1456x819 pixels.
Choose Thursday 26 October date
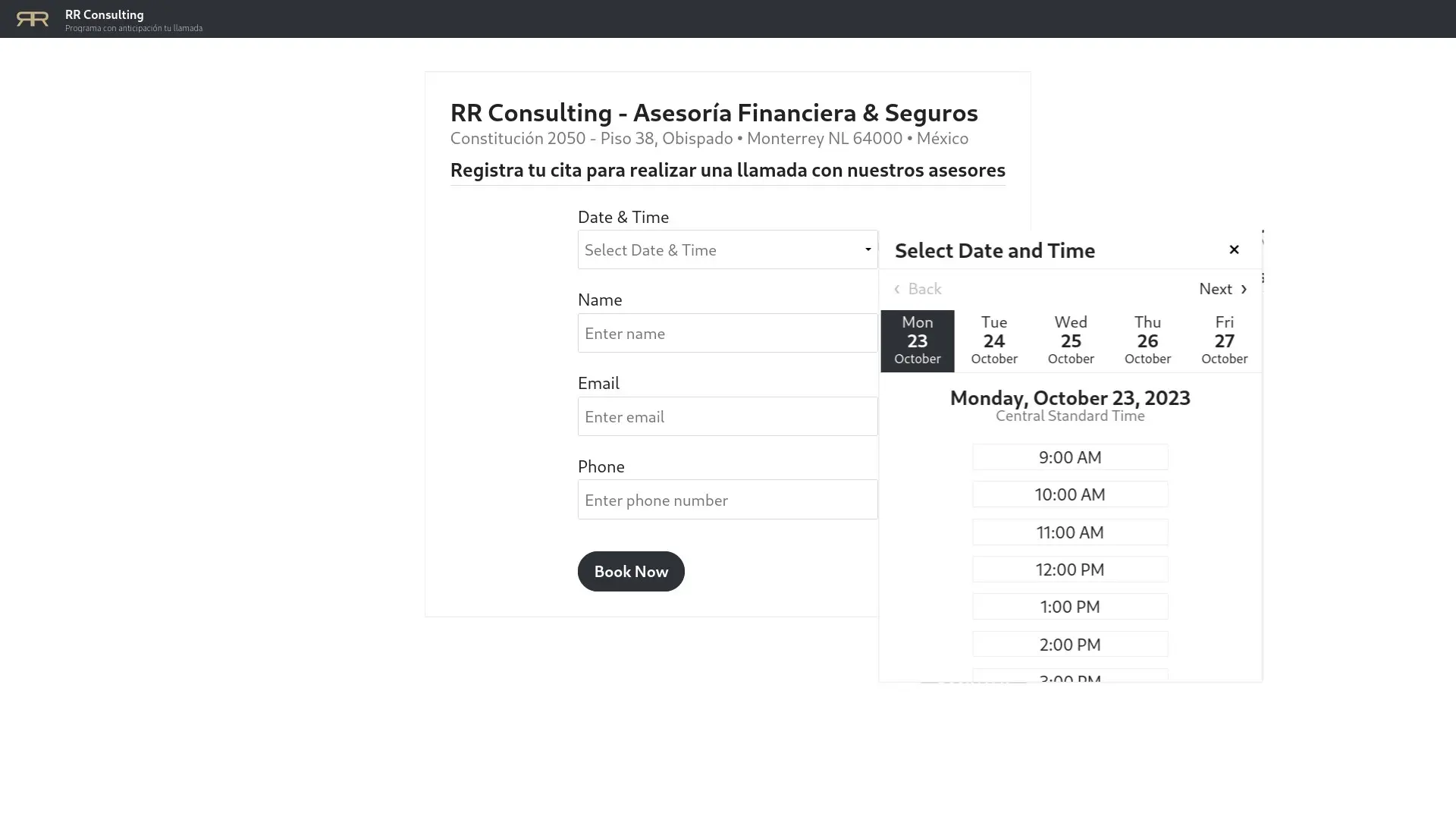tap(1147, 340)
